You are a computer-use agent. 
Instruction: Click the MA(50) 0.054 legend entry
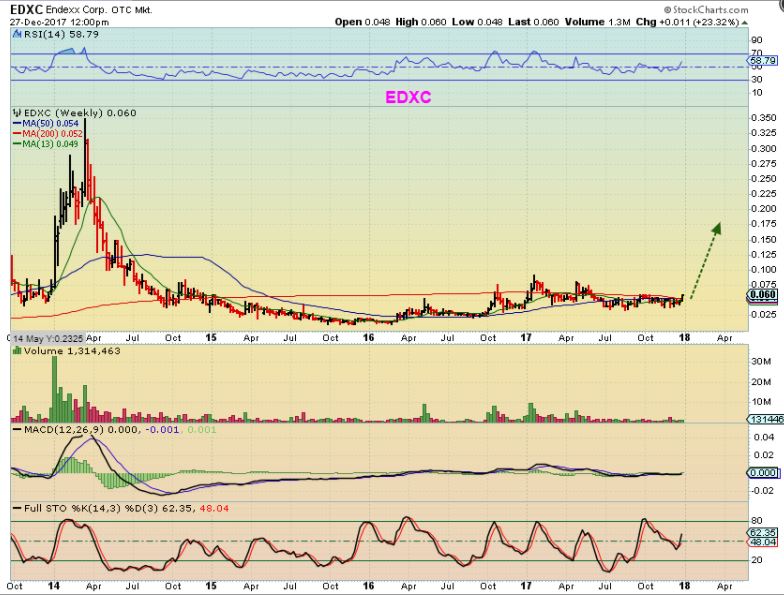[x=50, y=124]
